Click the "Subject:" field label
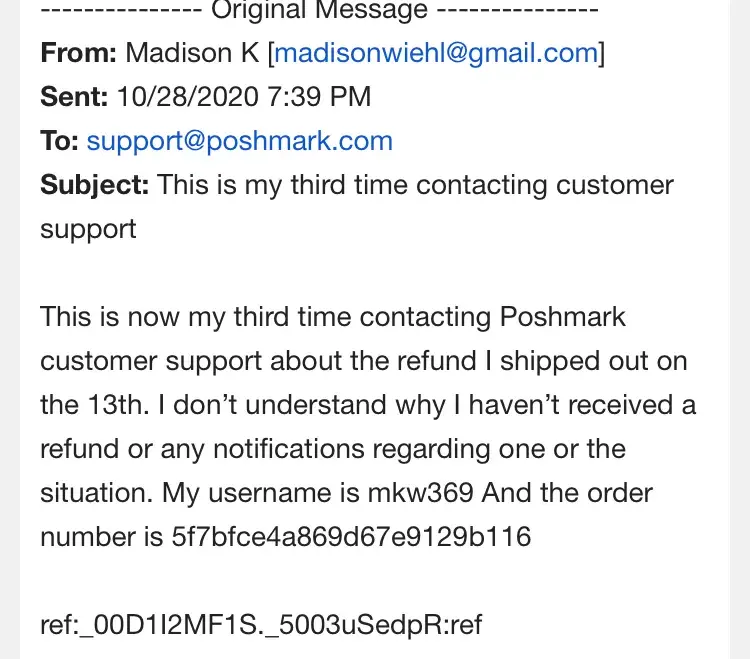This screenshot has width=750, height=659. click(95, 185)
